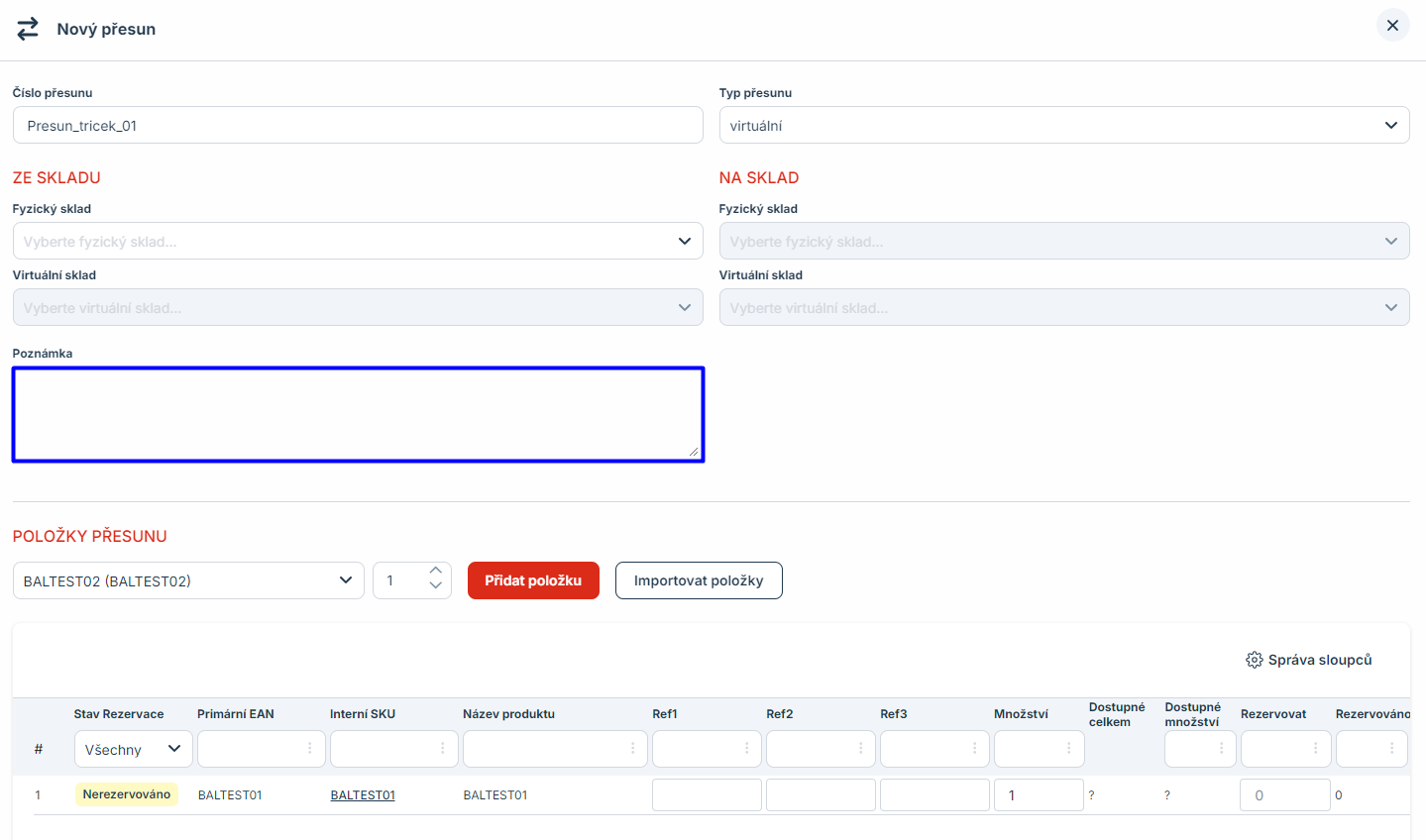
Task: Open the BALTEST01 internal SKU link
Action: (363, 795)
